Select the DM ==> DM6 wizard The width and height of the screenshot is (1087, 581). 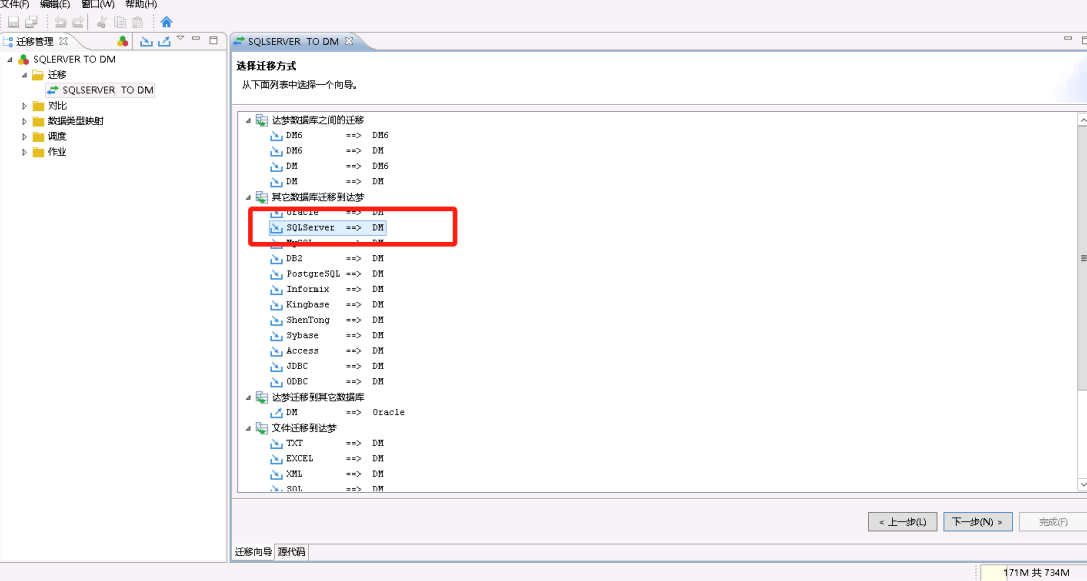tap(329, 166)
